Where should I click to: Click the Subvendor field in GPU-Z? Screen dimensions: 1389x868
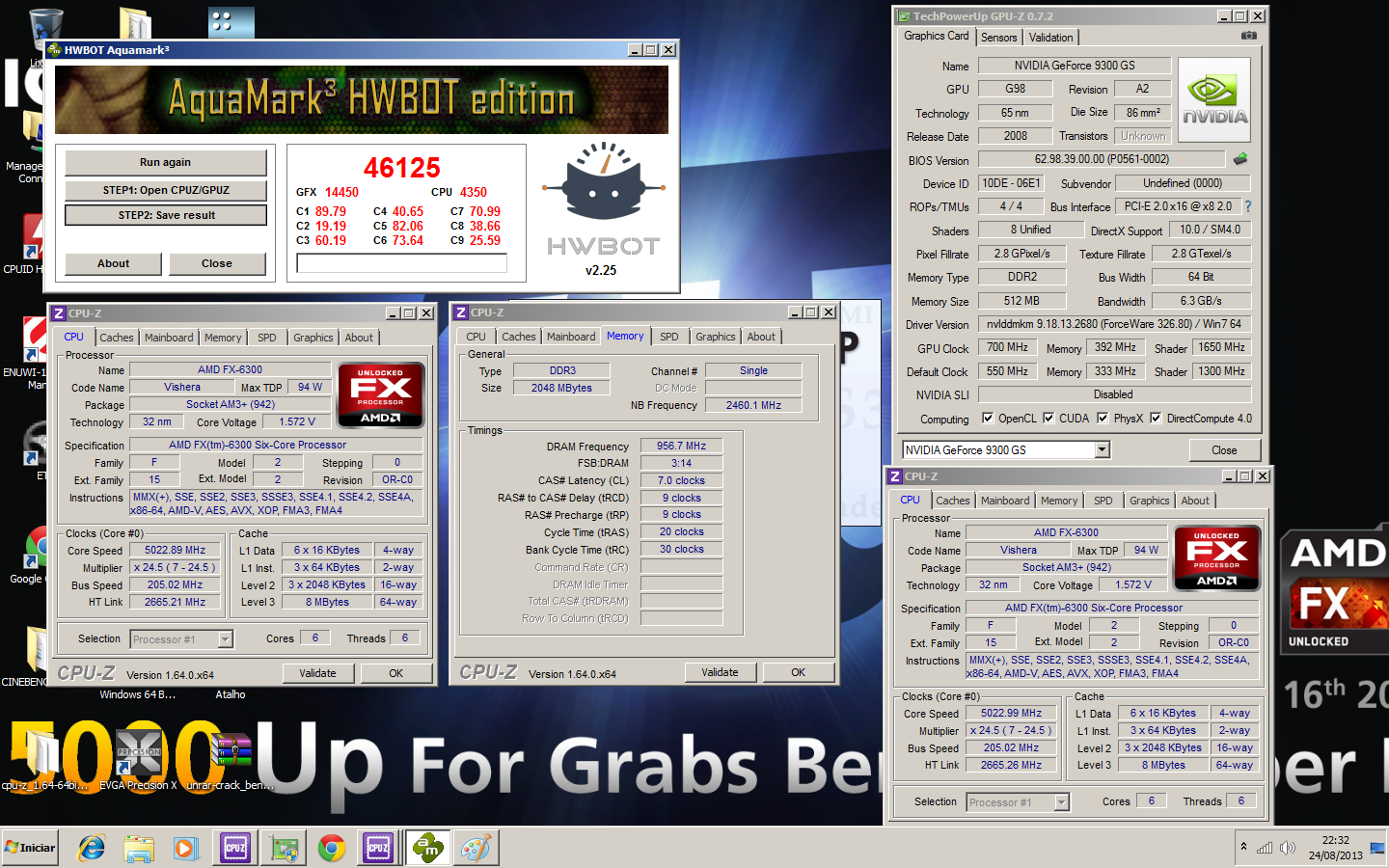pyautogui.click(x=1183, y=183)
